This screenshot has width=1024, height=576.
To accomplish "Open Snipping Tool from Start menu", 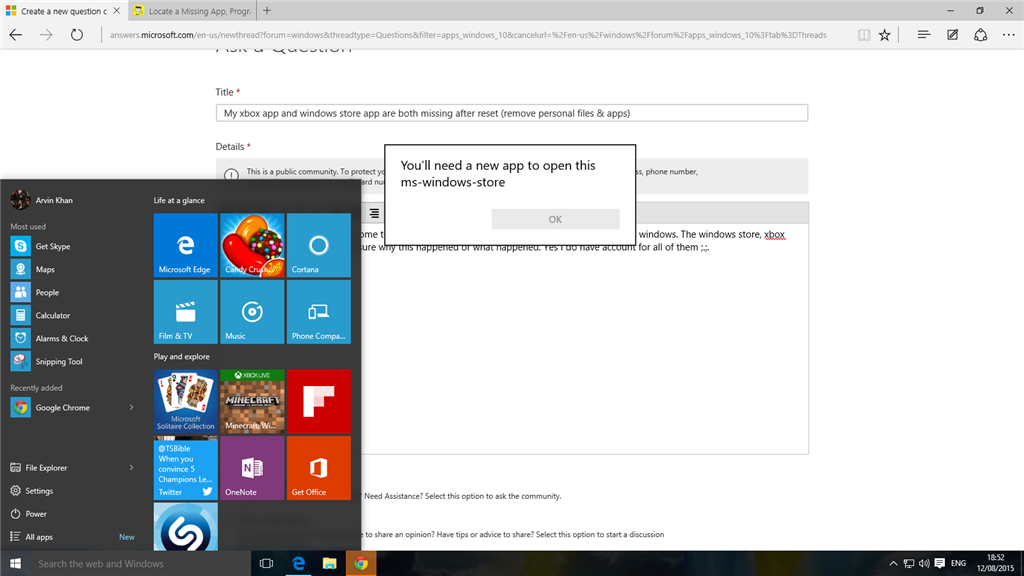I will (x=72, y=361).
